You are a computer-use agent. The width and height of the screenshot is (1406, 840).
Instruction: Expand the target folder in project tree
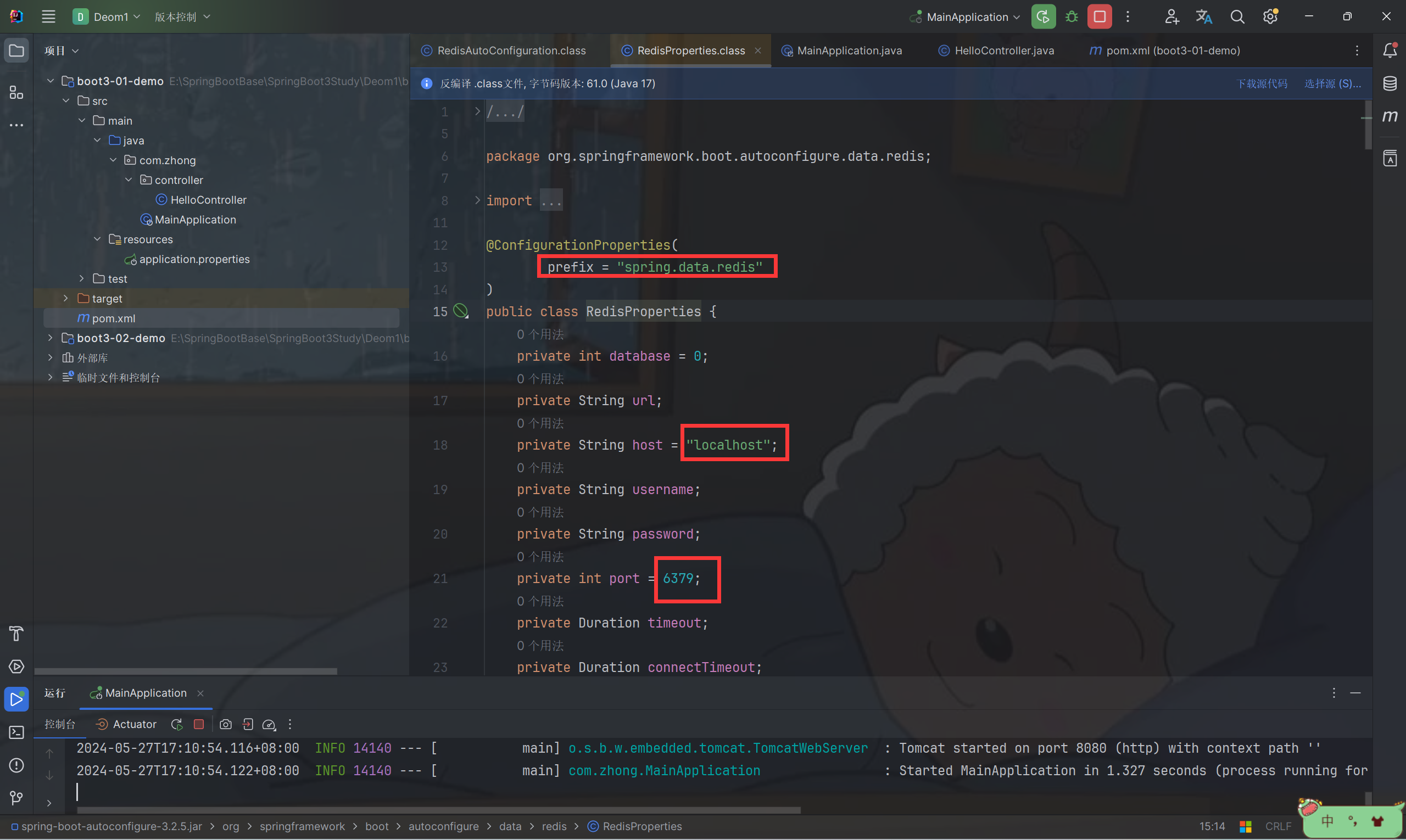pyautogui.click(x=66, y=298)
